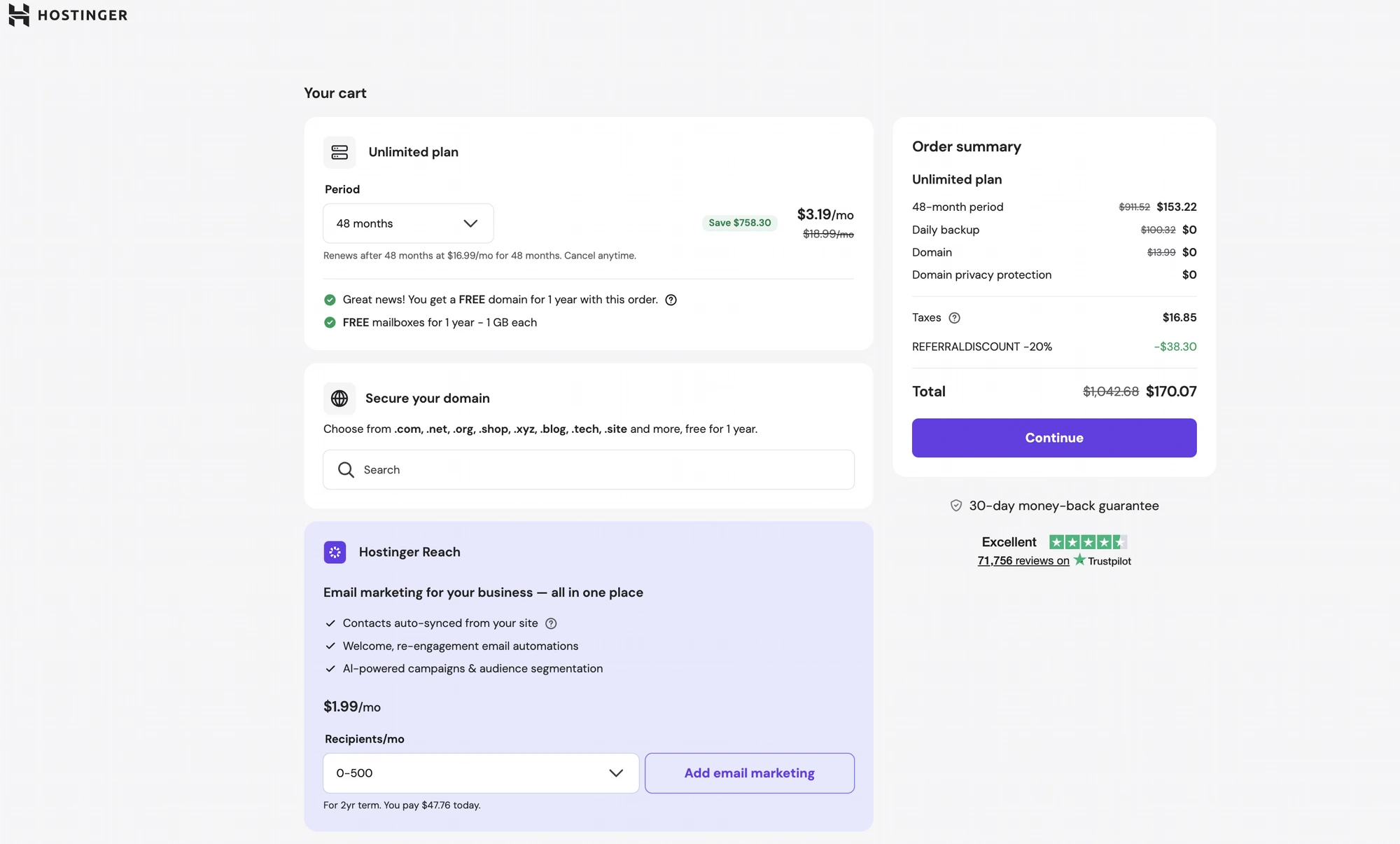This screenshot has height=844, width=1400.
Task: Open the Taxes info question icon
Action: 954,318
